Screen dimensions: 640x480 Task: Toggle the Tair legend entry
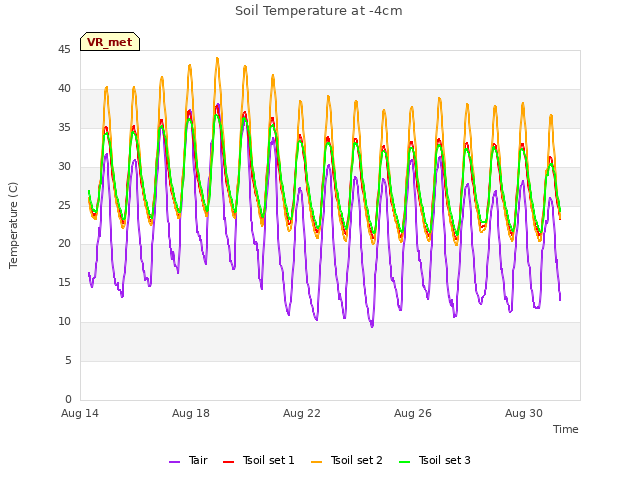click(189, 460)
